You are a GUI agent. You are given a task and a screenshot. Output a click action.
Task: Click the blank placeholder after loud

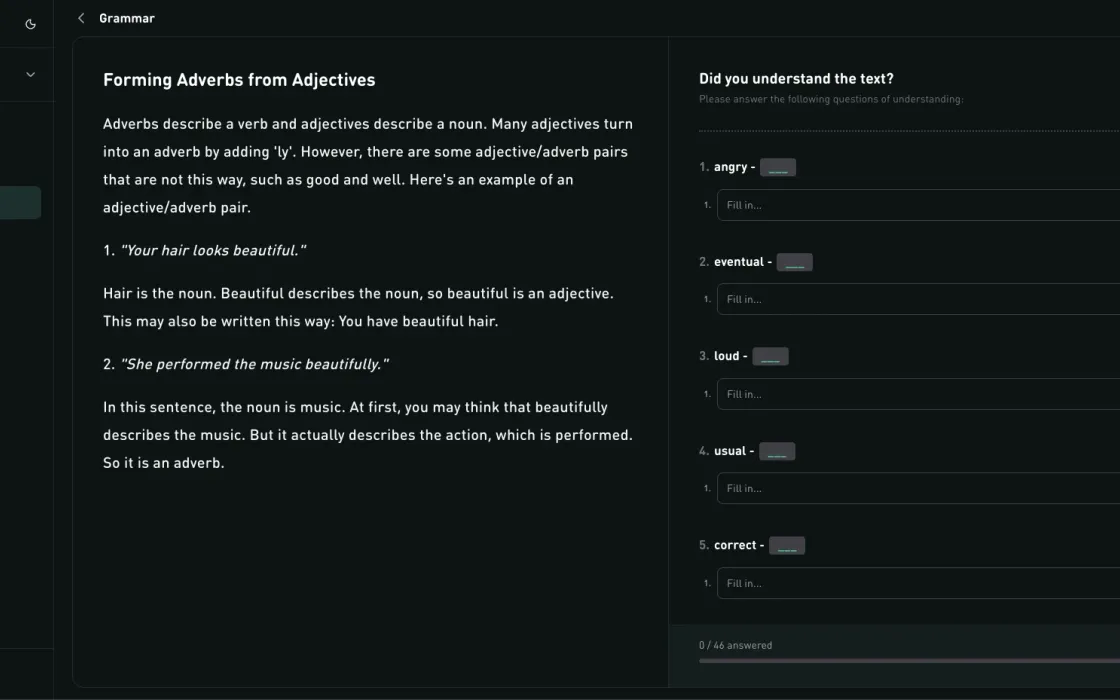(770, 356)
